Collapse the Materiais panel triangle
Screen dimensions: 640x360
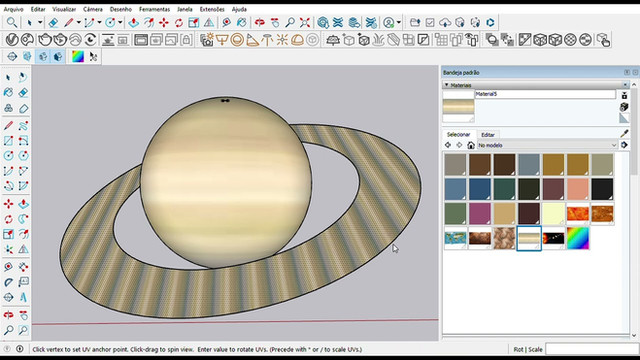(x=447, y=85)
